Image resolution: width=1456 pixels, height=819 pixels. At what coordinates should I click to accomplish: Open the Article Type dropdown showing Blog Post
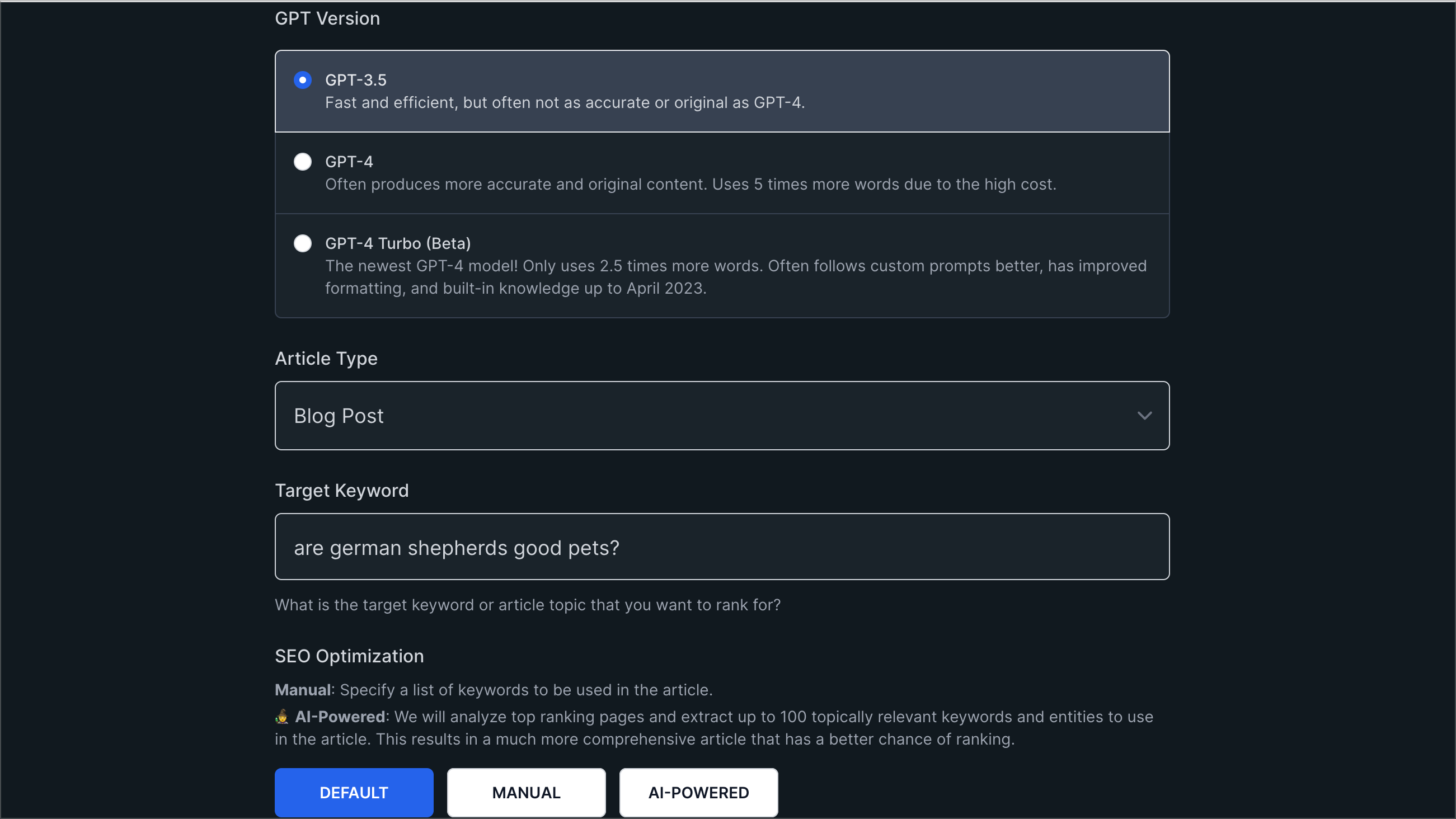[722, 416]
